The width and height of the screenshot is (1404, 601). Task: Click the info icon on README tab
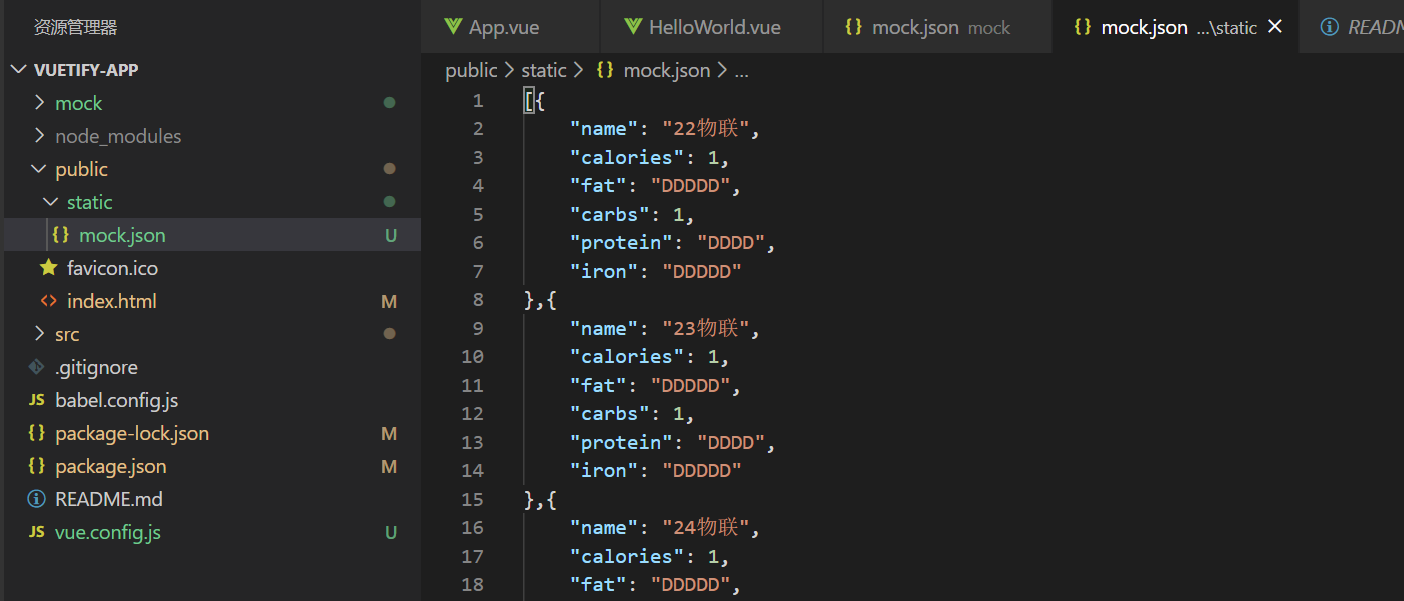pos(1329,27)
